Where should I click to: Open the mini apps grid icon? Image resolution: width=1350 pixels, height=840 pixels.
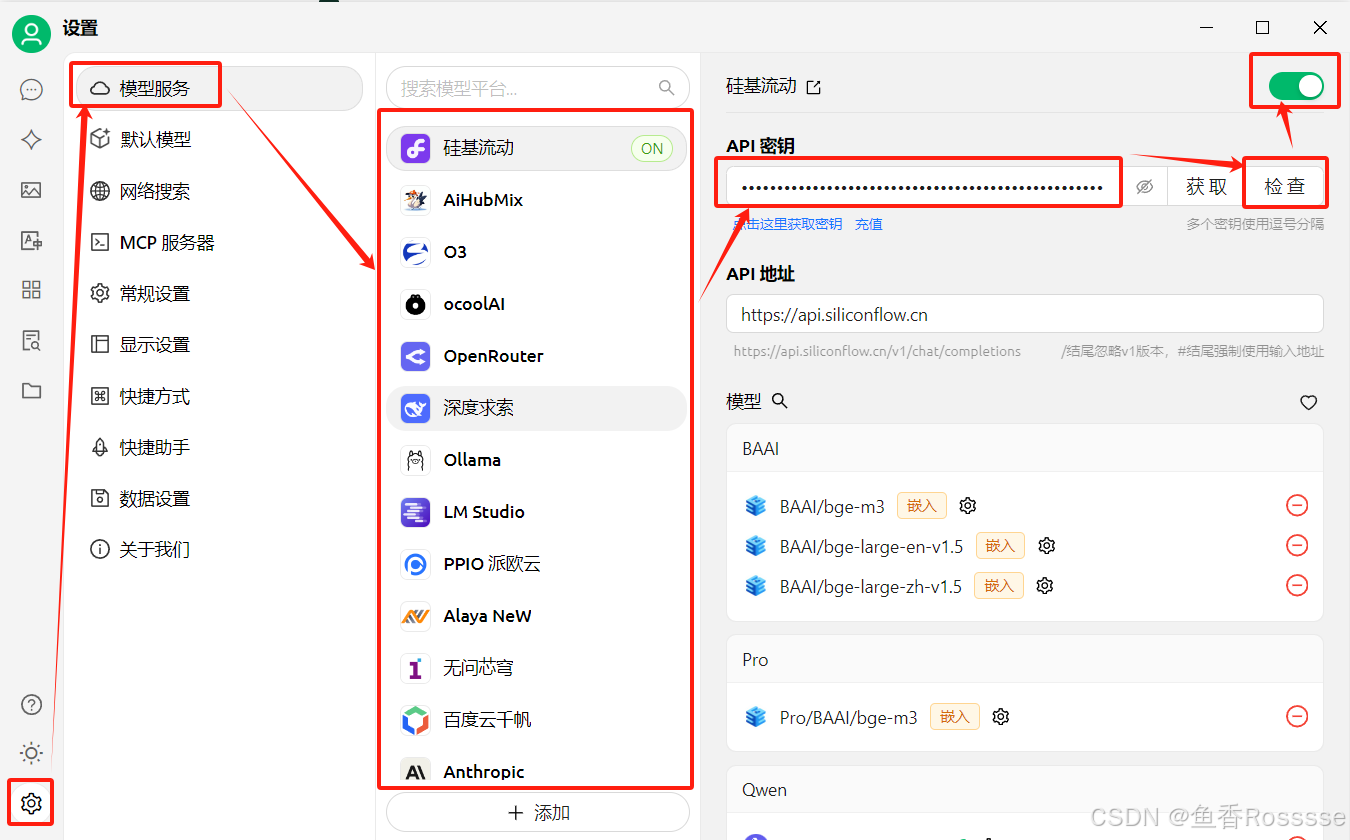pyautogui.click(x=31, y=290)
